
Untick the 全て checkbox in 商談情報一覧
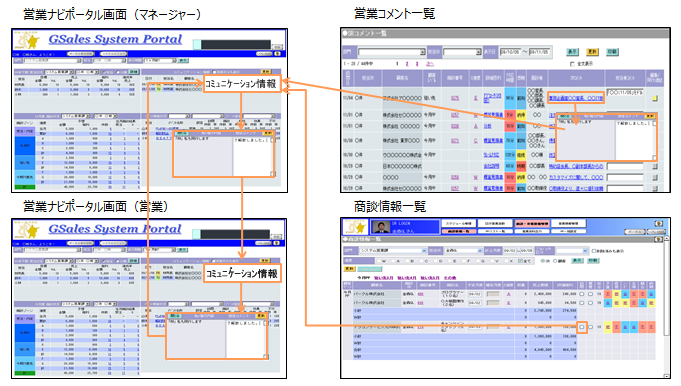click(x=520, y=261)
